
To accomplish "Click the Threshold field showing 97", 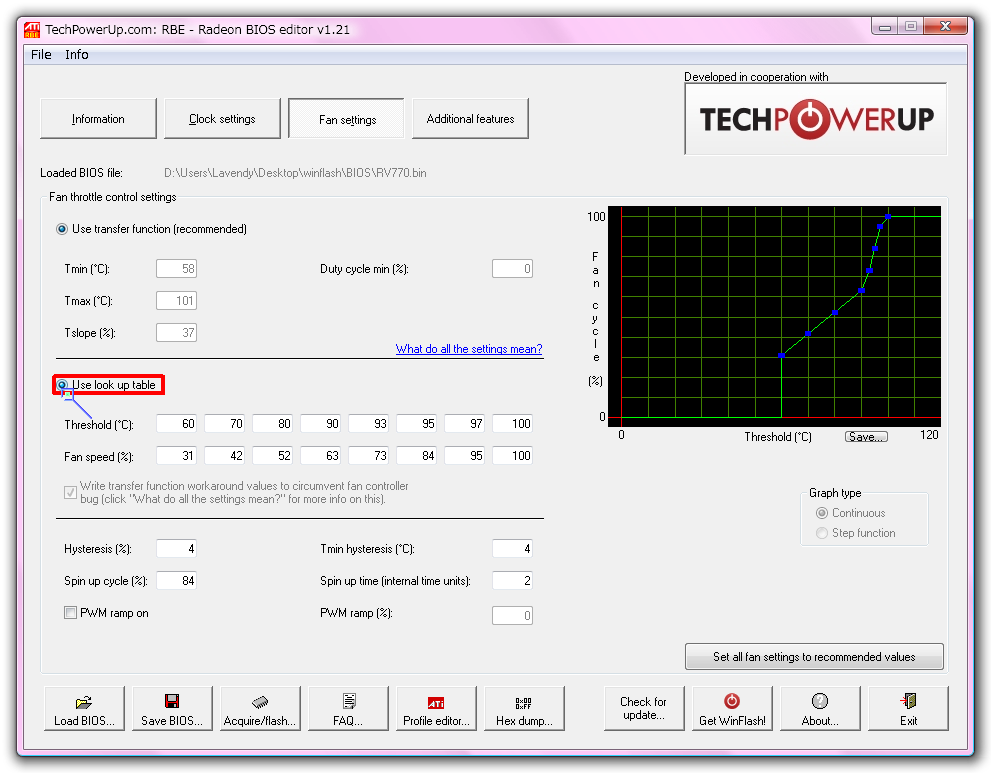I will click(465, 423).
